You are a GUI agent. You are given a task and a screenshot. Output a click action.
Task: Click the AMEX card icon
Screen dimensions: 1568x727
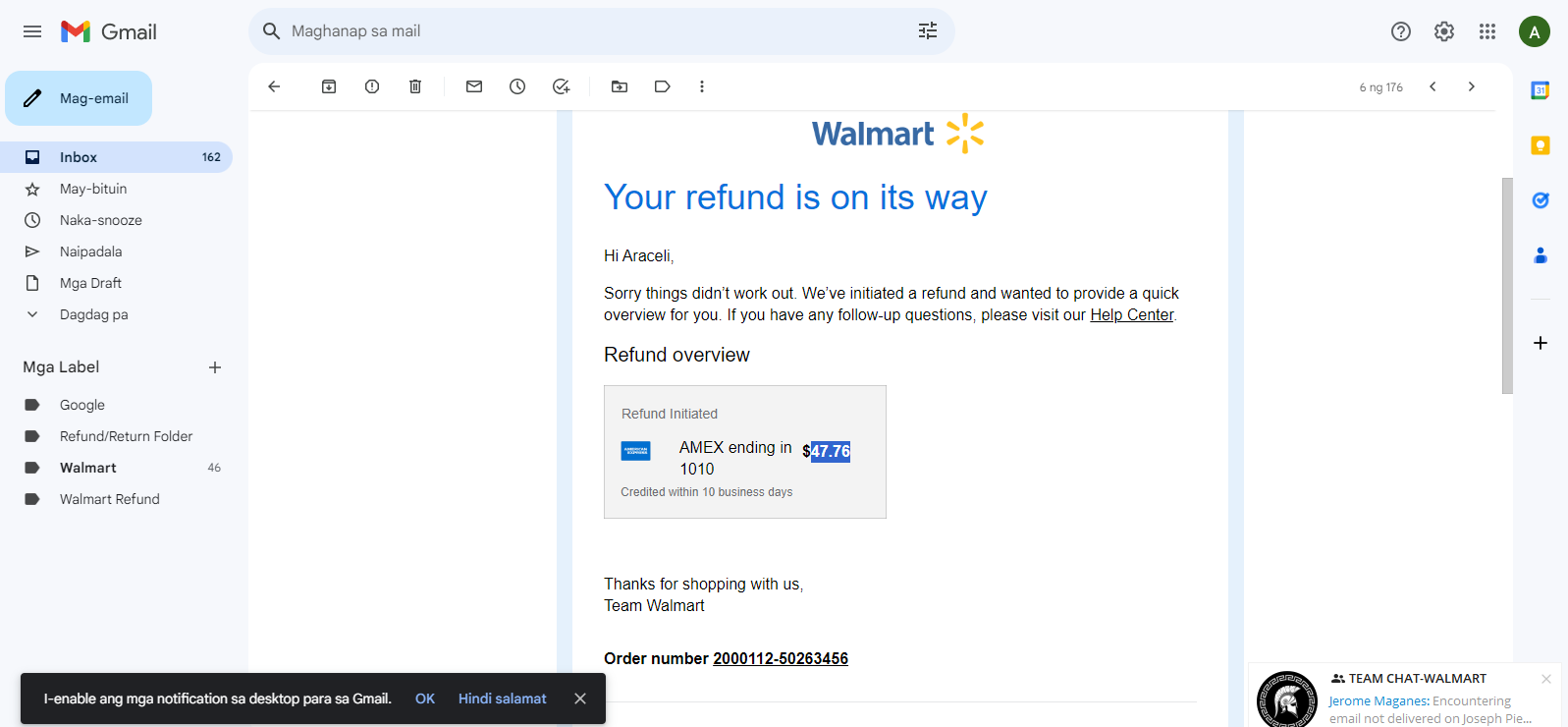point(636,452)
